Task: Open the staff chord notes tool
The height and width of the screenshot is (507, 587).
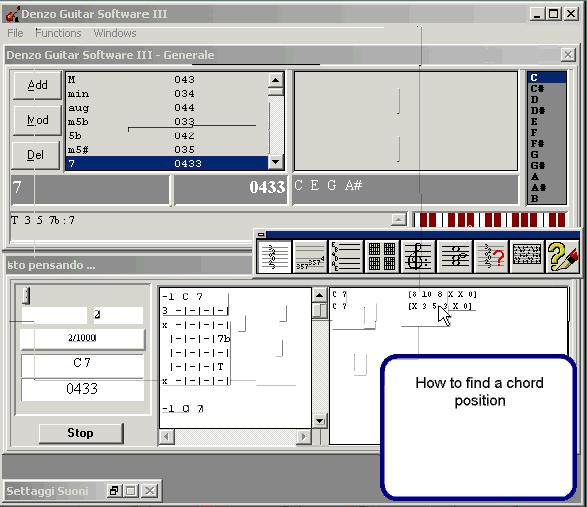Action: [454, 256]
